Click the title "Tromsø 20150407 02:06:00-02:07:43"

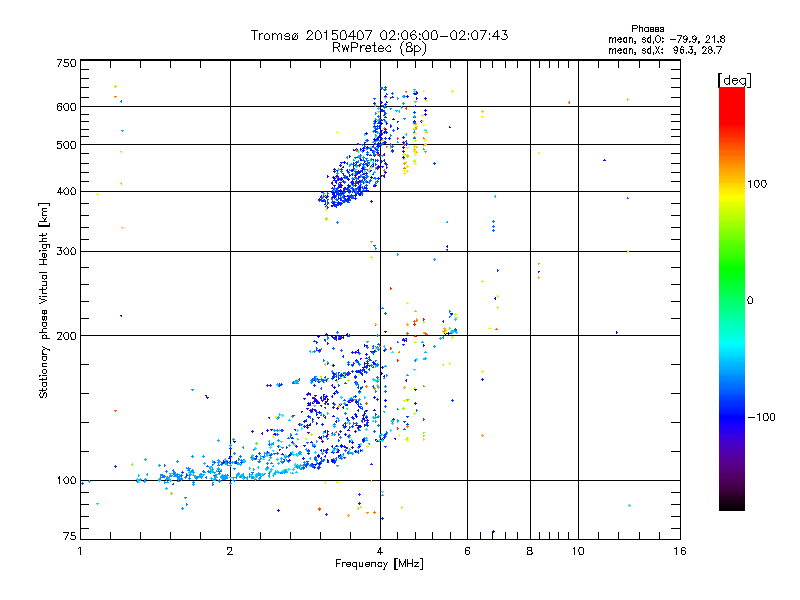(379, 35)
